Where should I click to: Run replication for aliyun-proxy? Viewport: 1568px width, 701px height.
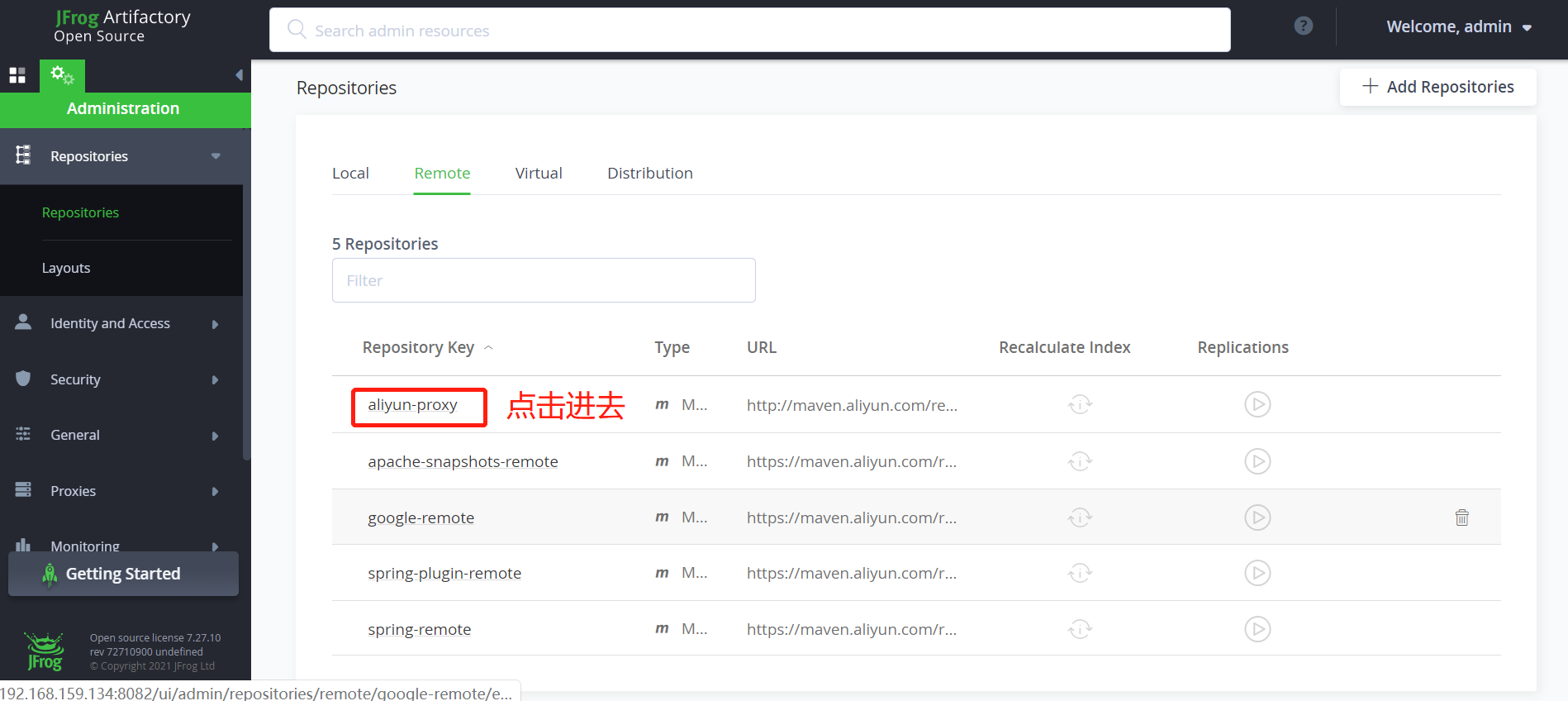click(1257, 404)
